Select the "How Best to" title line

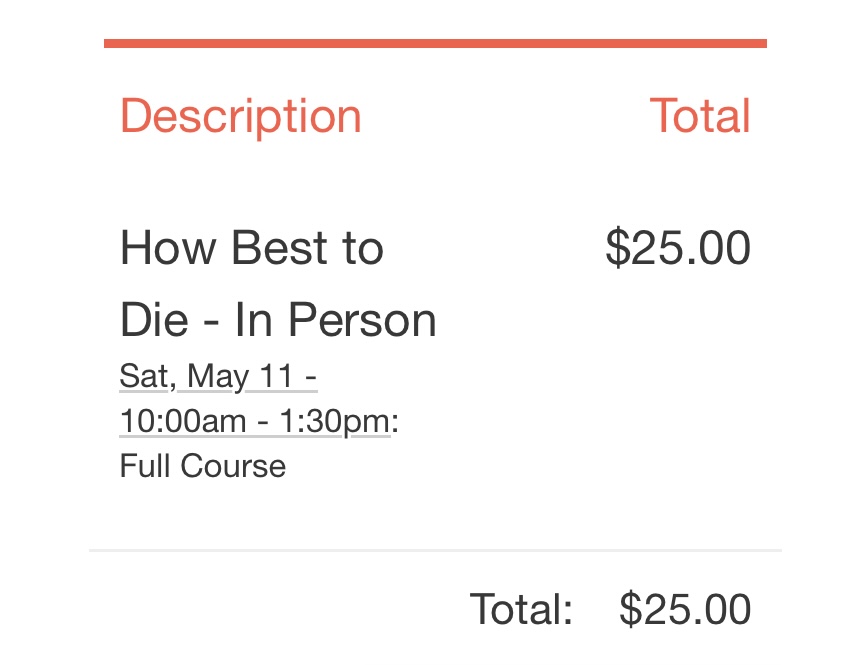click(x=251, y=248)
